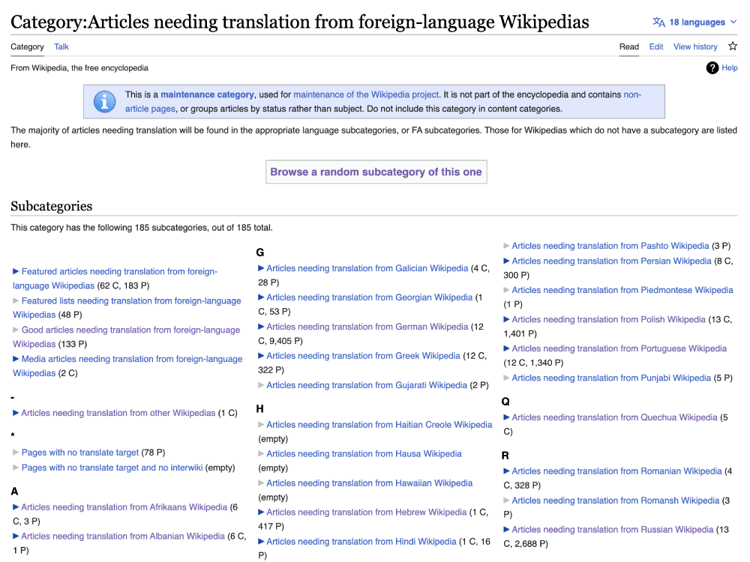Open the Help link

[x=729, y=68]
